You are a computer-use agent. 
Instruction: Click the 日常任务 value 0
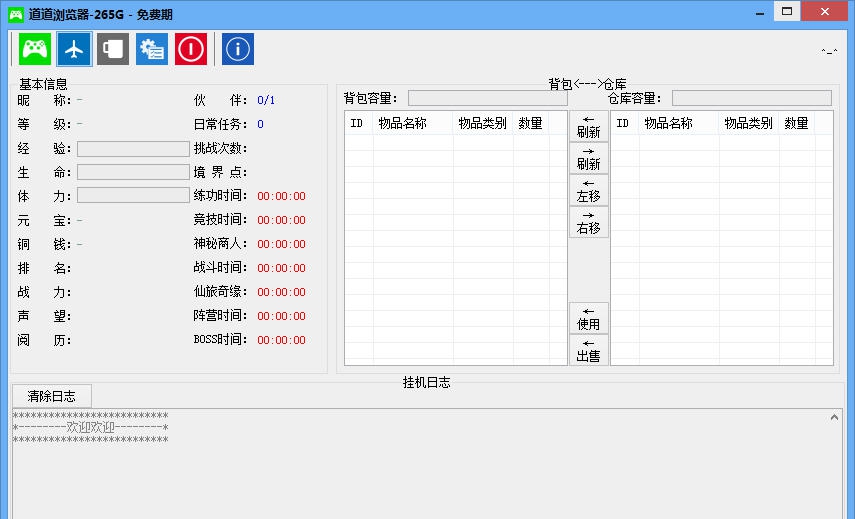(x=261, y=124)
